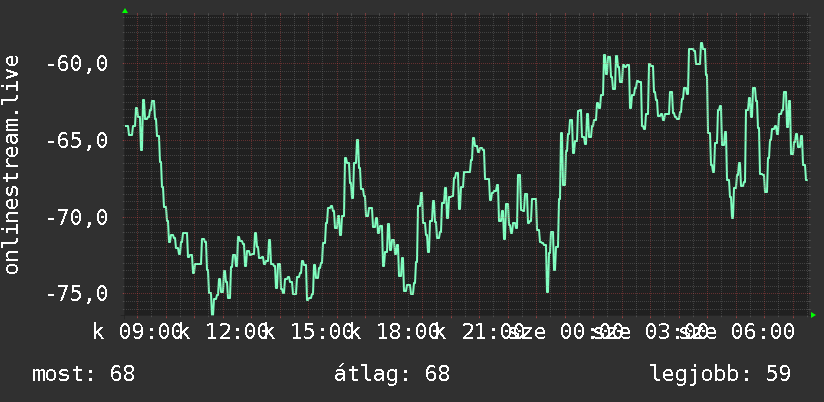This screenshot has height=402, width=824.
Task: Click the -75,0 y-axis label
Action: pyautogui.click(x=77, y=294)
